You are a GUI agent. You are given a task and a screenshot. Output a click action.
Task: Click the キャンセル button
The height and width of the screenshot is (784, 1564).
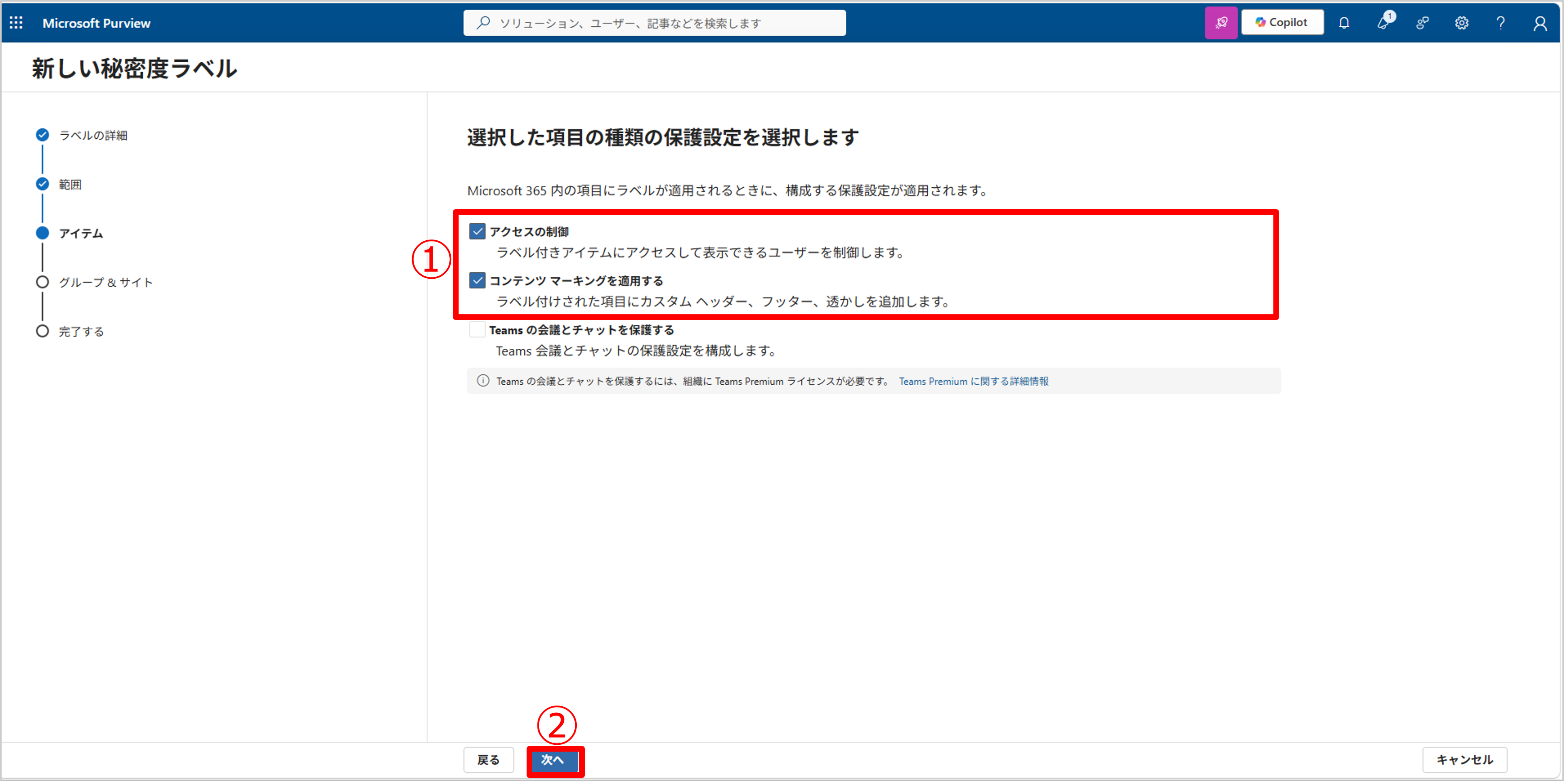click(1464, 760)
